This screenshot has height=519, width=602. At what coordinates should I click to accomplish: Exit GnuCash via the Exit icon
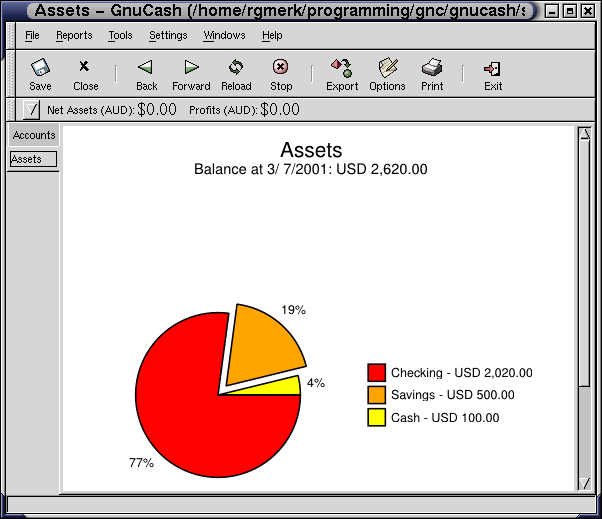pos(492,69)
